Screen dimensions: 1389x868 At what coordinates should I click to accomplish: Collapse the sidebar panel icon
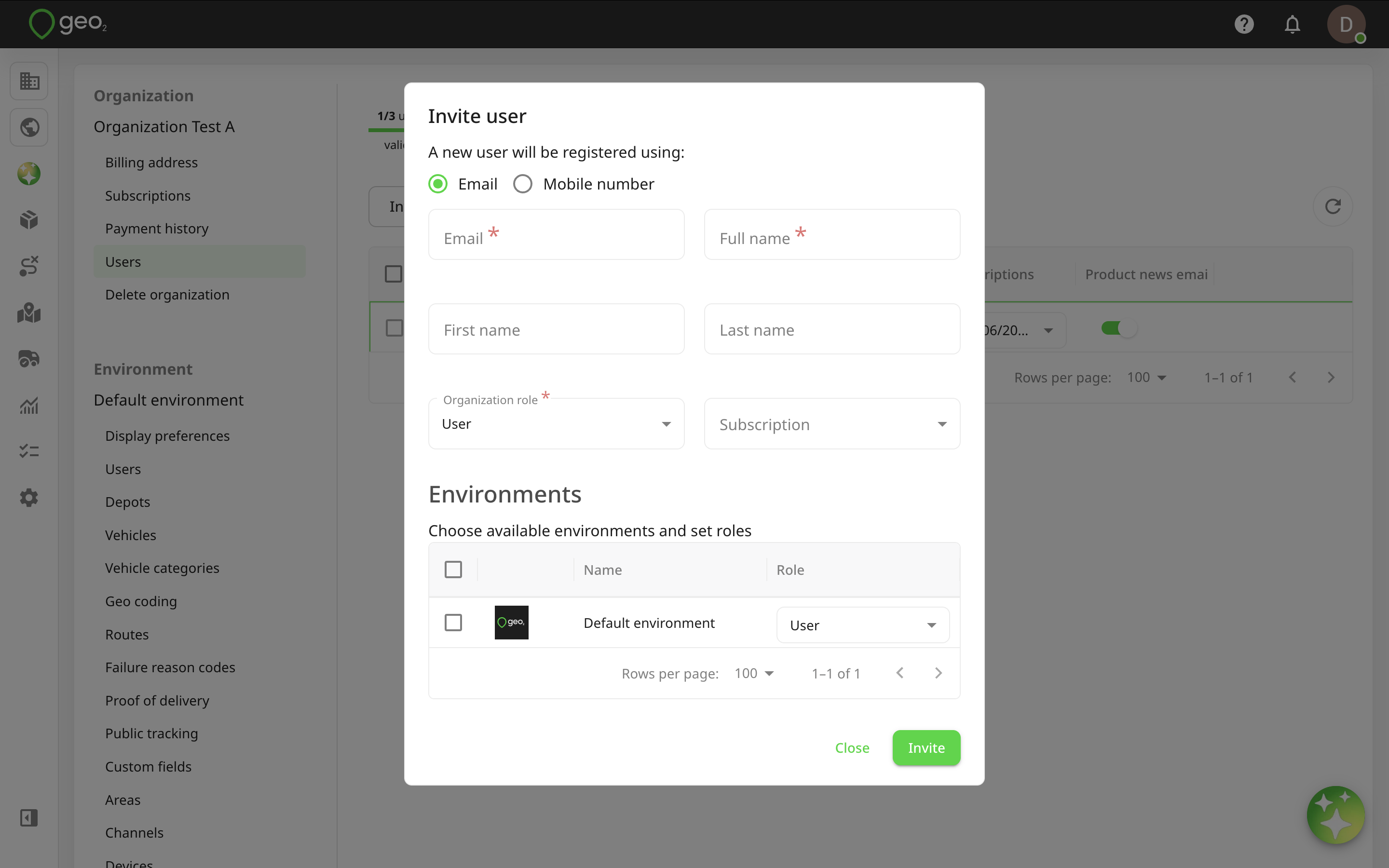[29, 817]
